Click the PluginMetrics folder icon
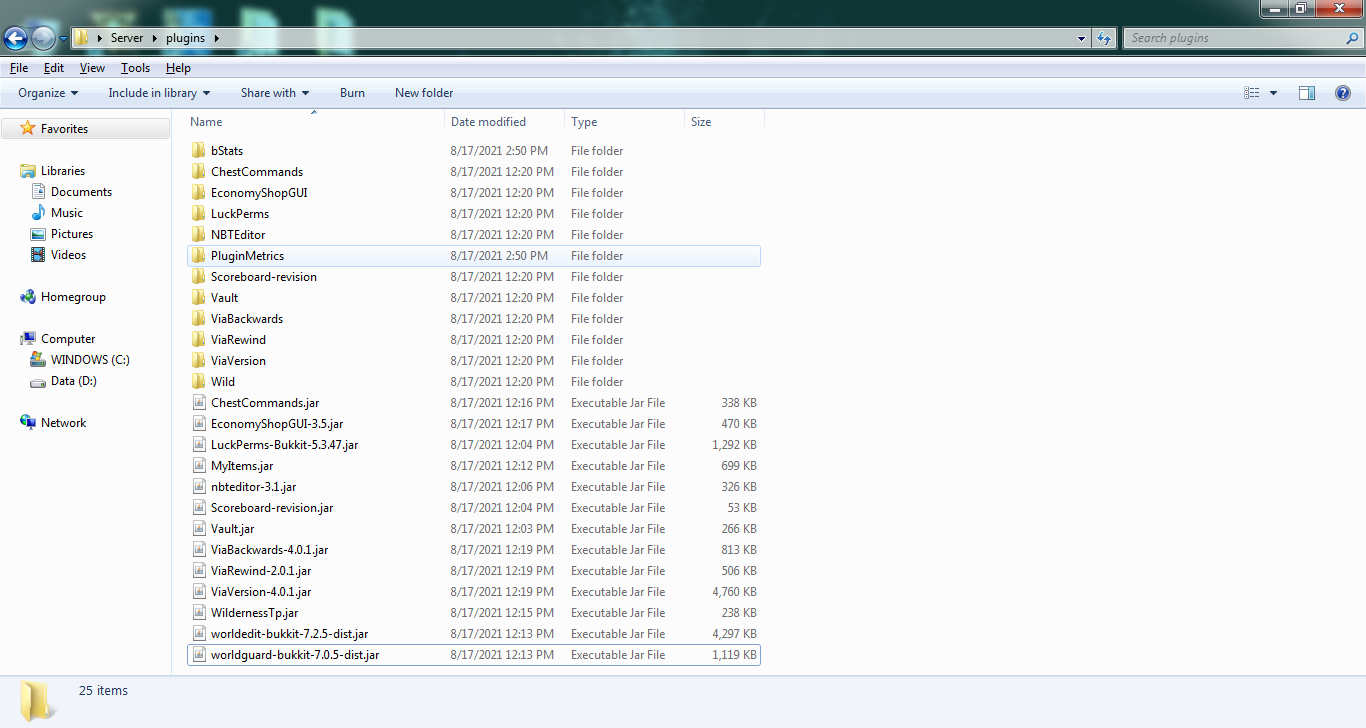 coord(199,256)
